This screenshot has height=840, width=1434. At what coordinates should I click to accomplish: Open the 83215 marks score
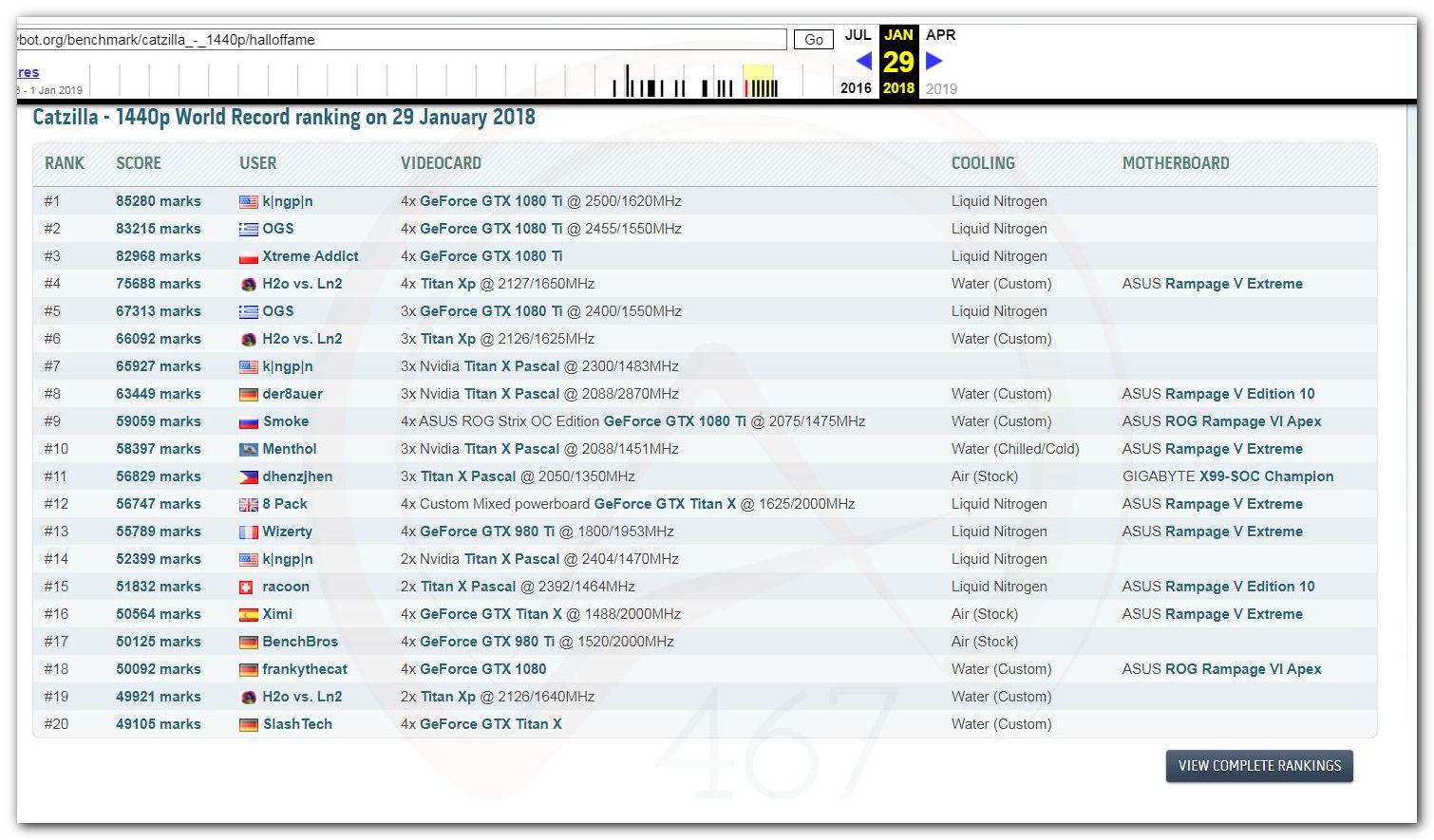159,229
